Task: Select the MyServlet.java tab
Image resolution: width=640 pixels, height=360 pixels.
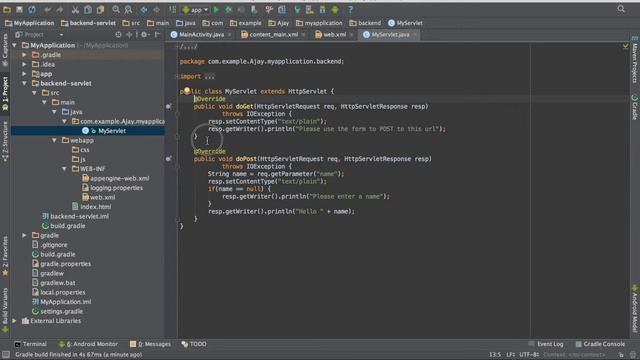Action: tap(390, 35)
